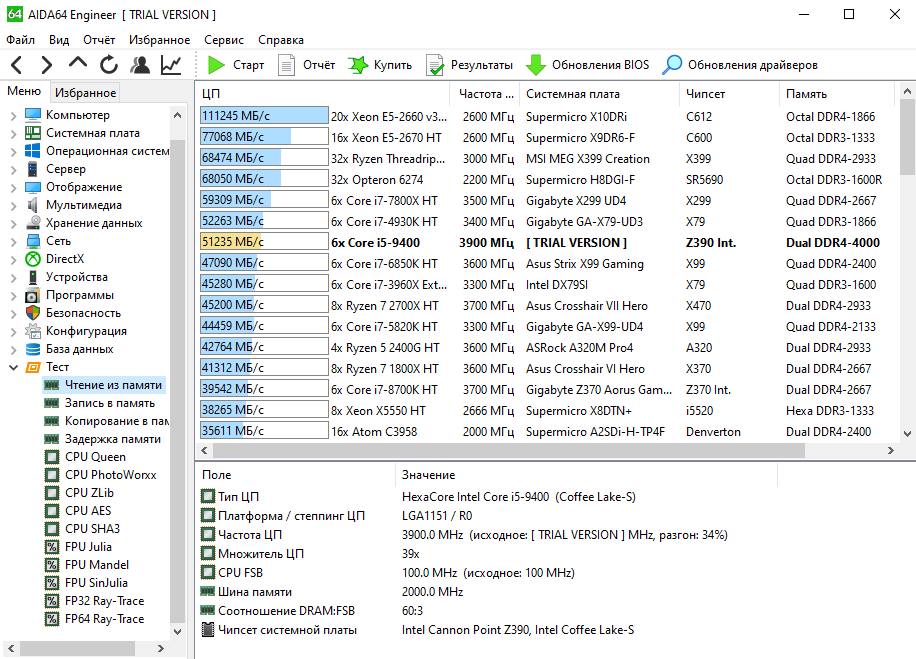Expand the Отображение tree node
This screenshot has width=916, height=659.
tap(13, 188)
